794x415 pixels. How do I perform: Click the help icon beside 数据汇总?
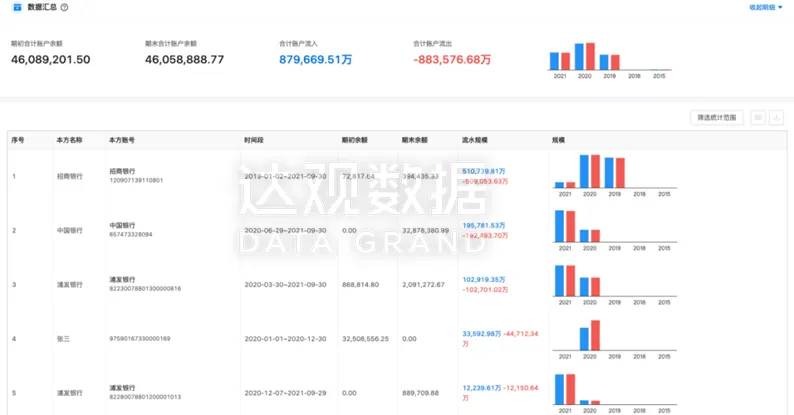point(65,7)
